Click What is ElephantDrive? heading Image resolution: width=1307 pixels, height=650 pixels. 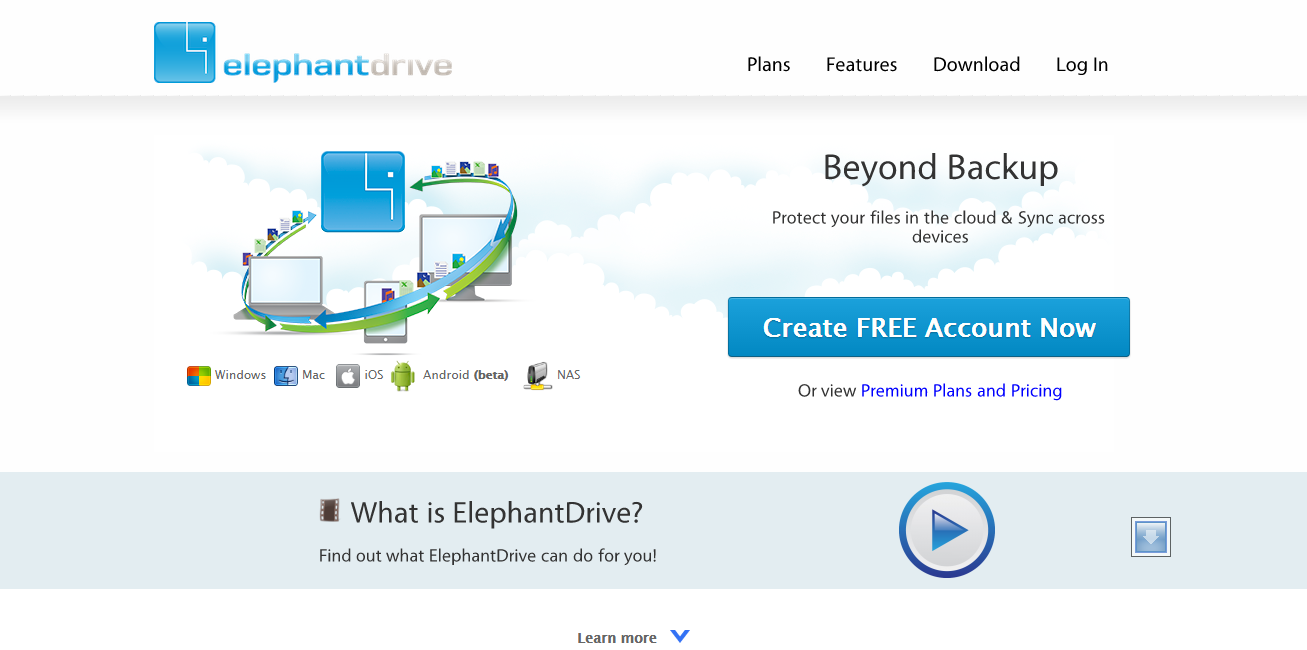tap(497, 513)
